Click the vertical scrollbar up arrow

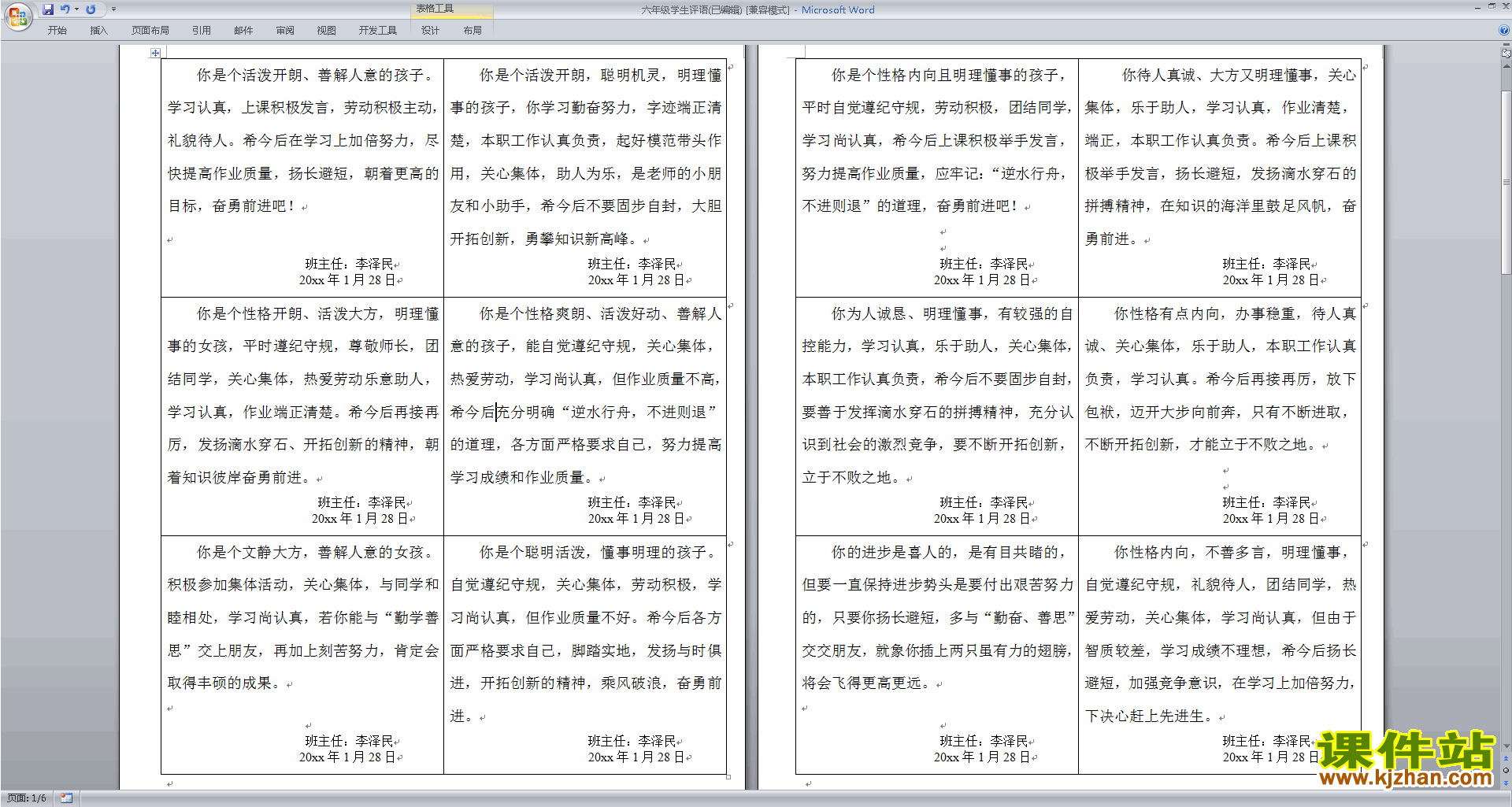click(x=1506, y=65)
